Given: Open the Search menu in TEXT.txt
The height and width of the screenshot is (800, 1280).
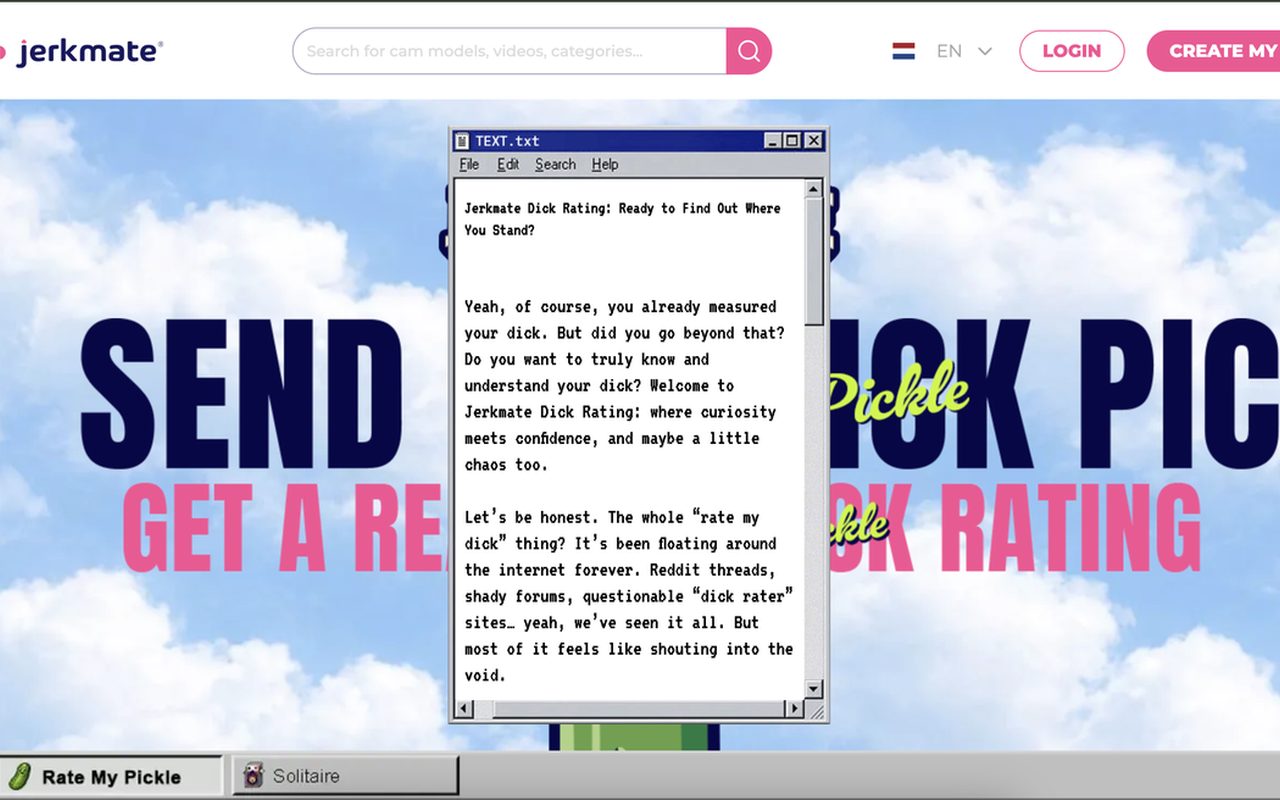Looking at the screenshot, I should tap(555, 164).
